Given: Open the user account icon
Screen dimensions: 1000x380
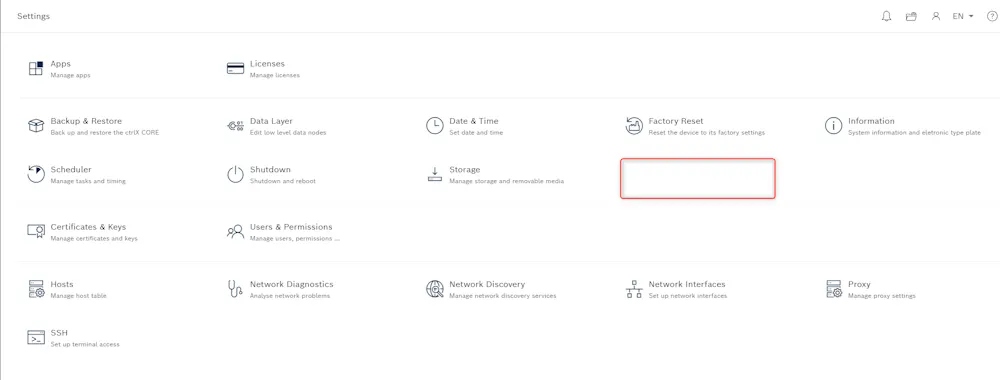Looking at the screenshot, I should (936, 16).
